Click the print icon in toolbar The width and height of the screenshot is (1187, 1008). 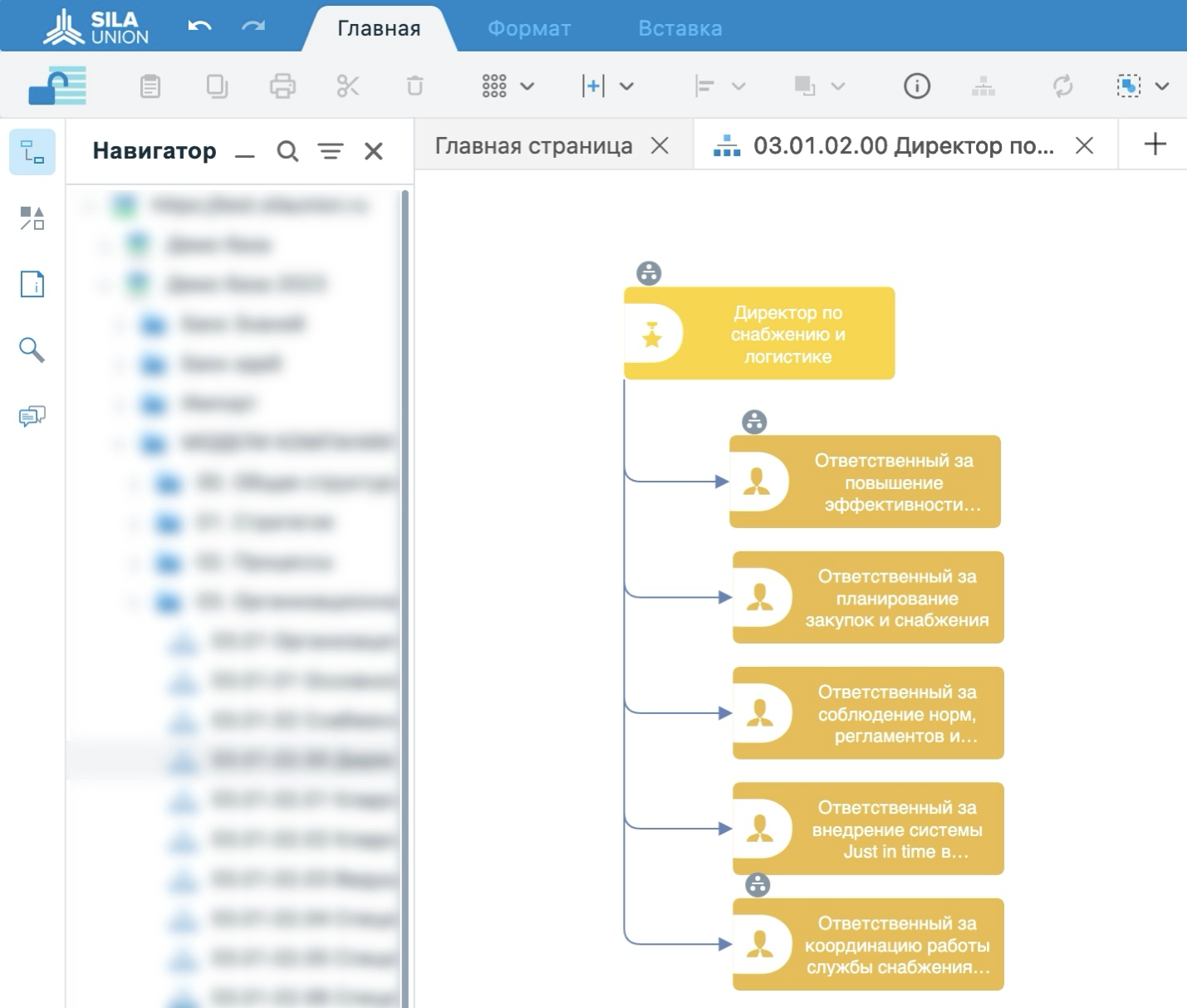pos(282,86)
